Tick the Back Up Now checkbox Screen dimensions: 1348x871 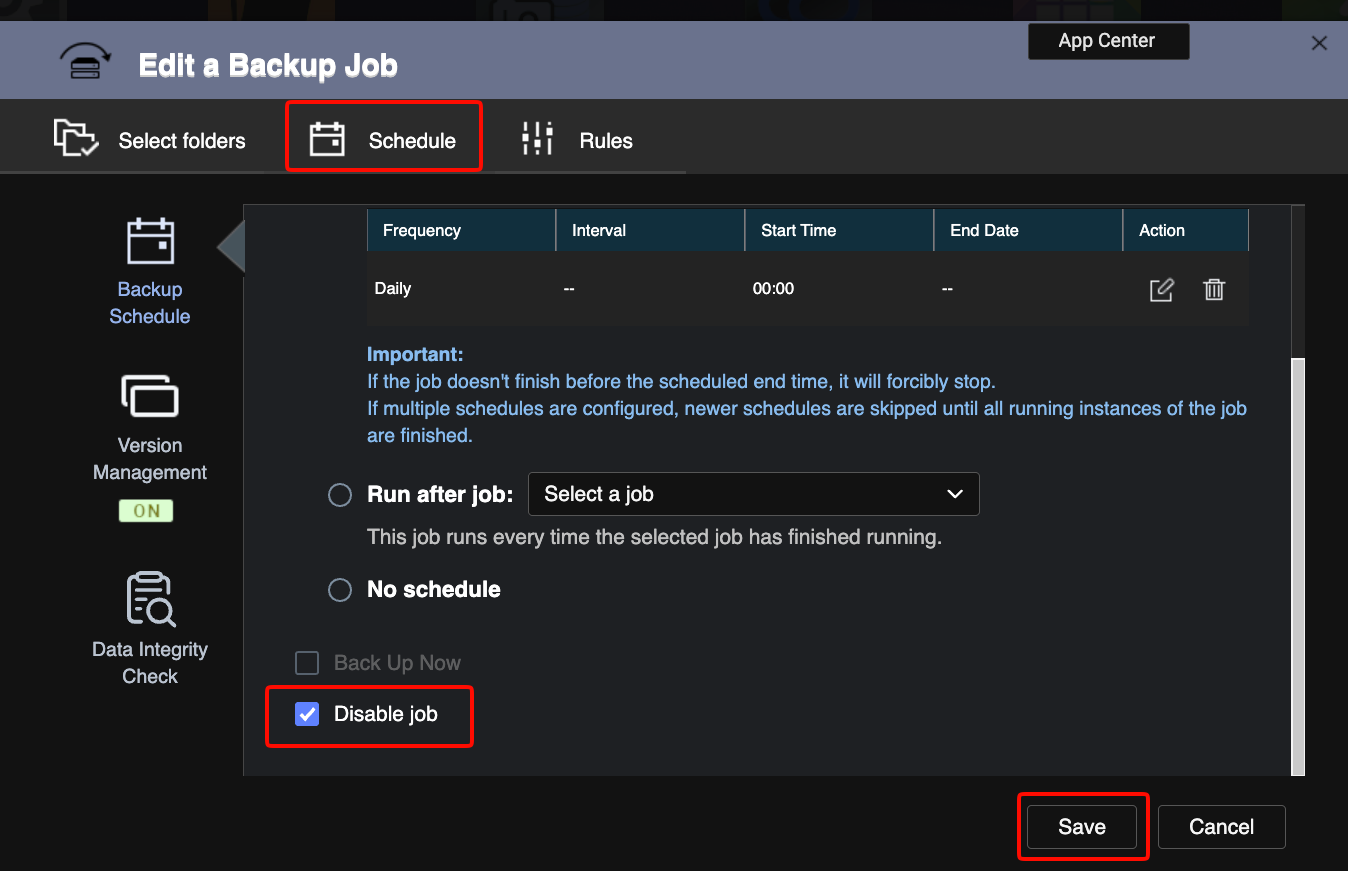(x=307, y=663)
